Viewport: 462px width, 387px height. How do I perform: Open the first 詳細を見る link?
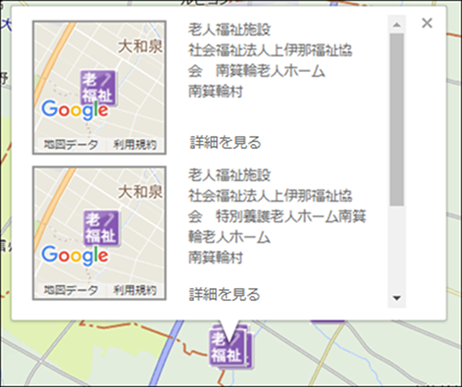point(226,142)
